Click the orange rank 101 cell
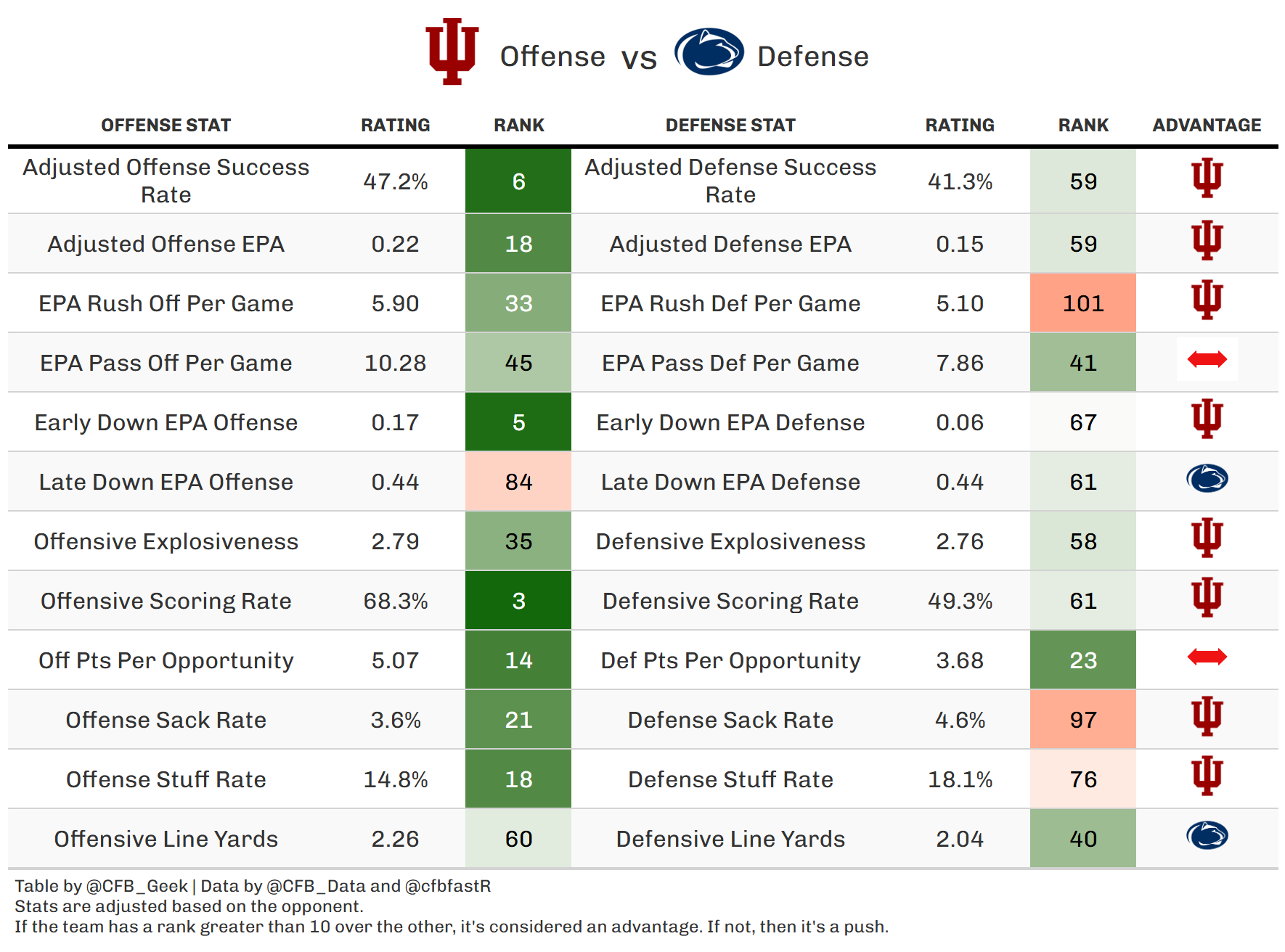1285x952 pixels. (x=1082, y=303)
